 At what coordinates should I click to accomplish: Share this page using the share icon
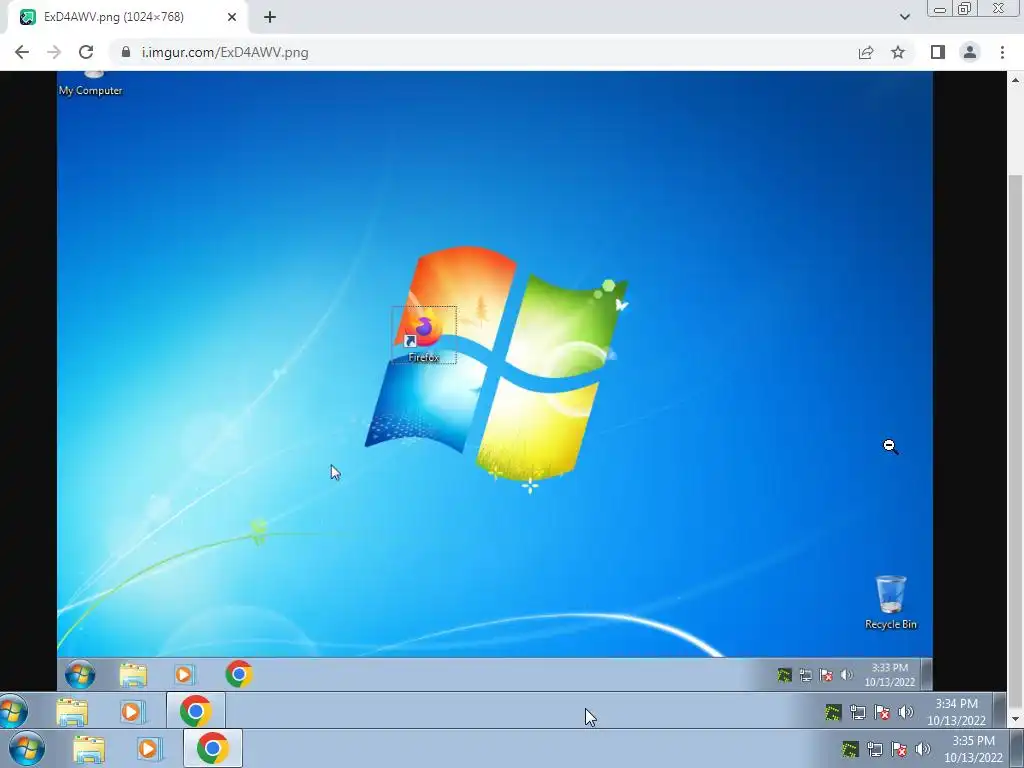tap(866, 52)
